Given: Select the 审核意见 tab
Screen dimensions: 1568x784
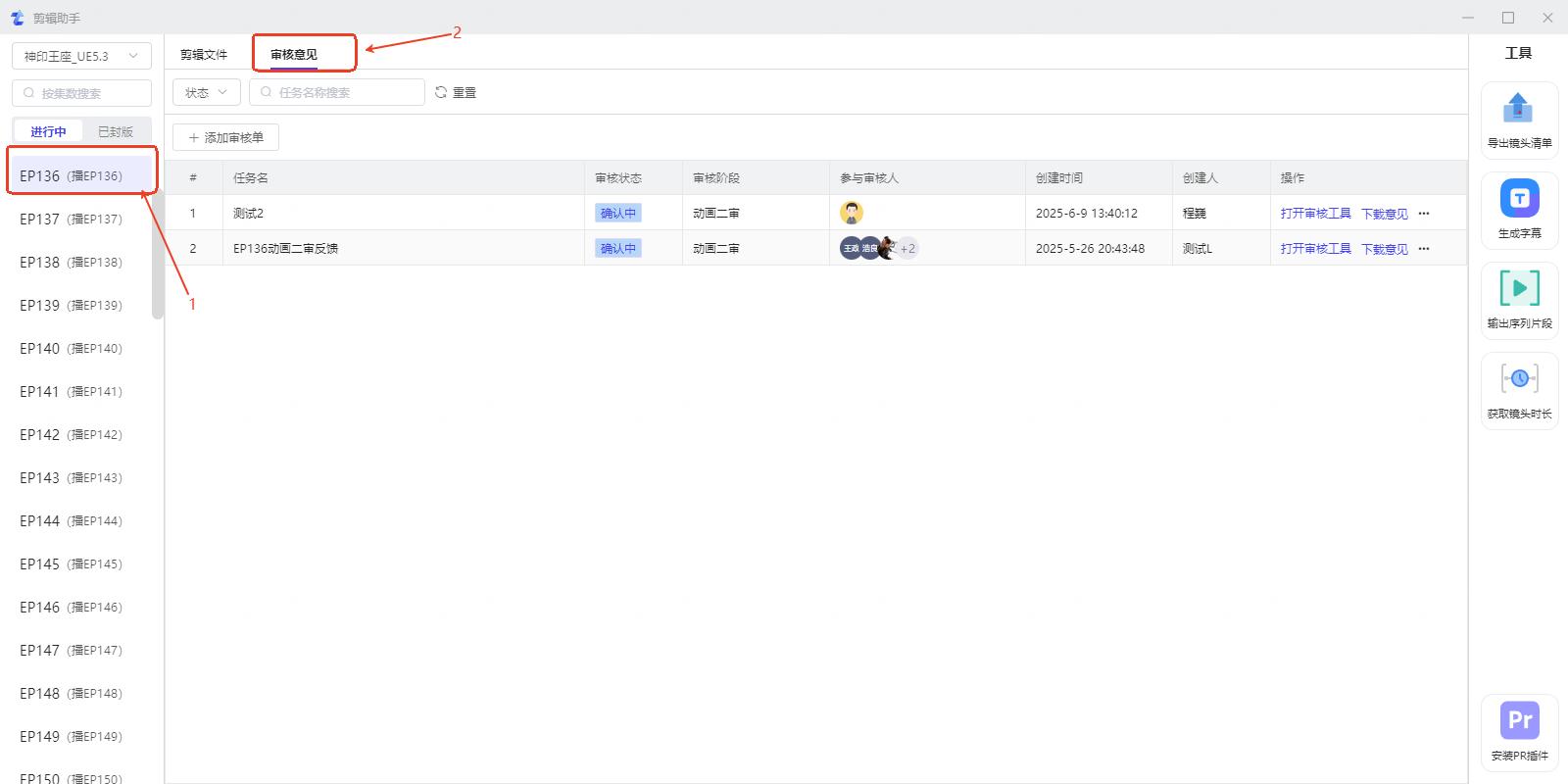Looking at the screenshot, I should coord(294,55).
